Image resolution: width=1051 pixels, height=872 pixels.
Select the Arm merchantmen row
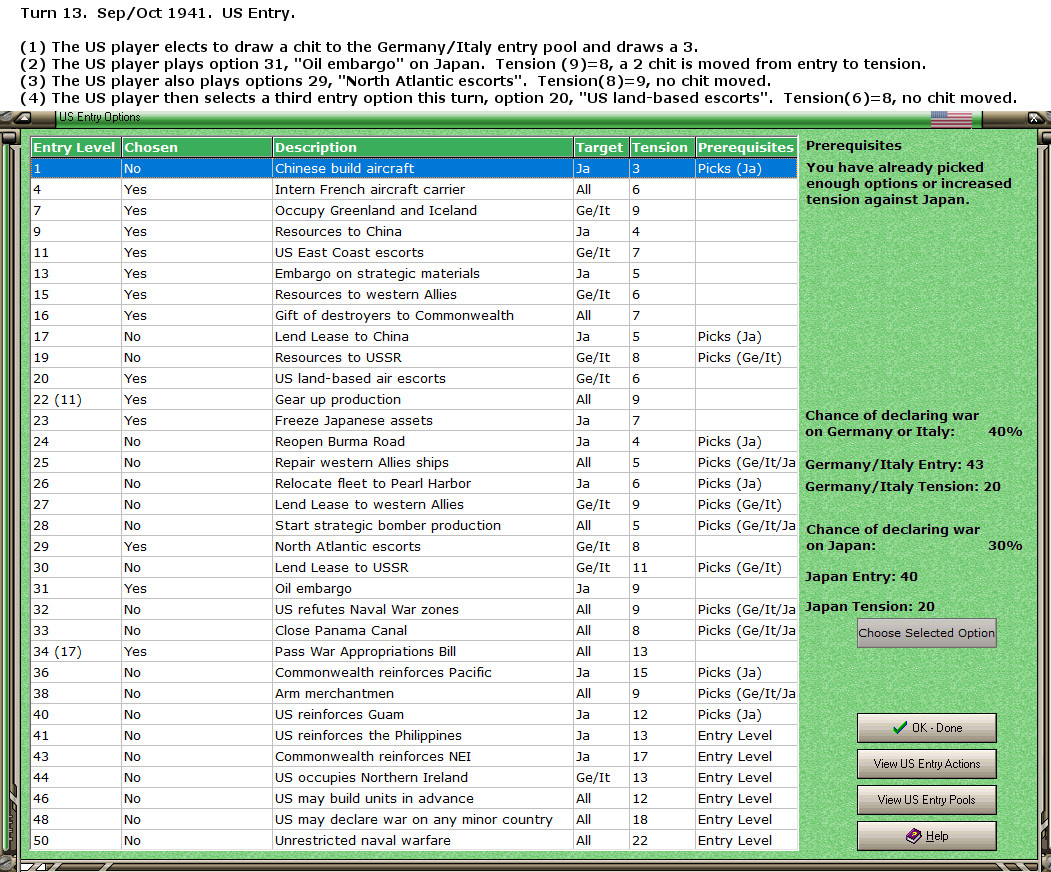pos(414,694)
